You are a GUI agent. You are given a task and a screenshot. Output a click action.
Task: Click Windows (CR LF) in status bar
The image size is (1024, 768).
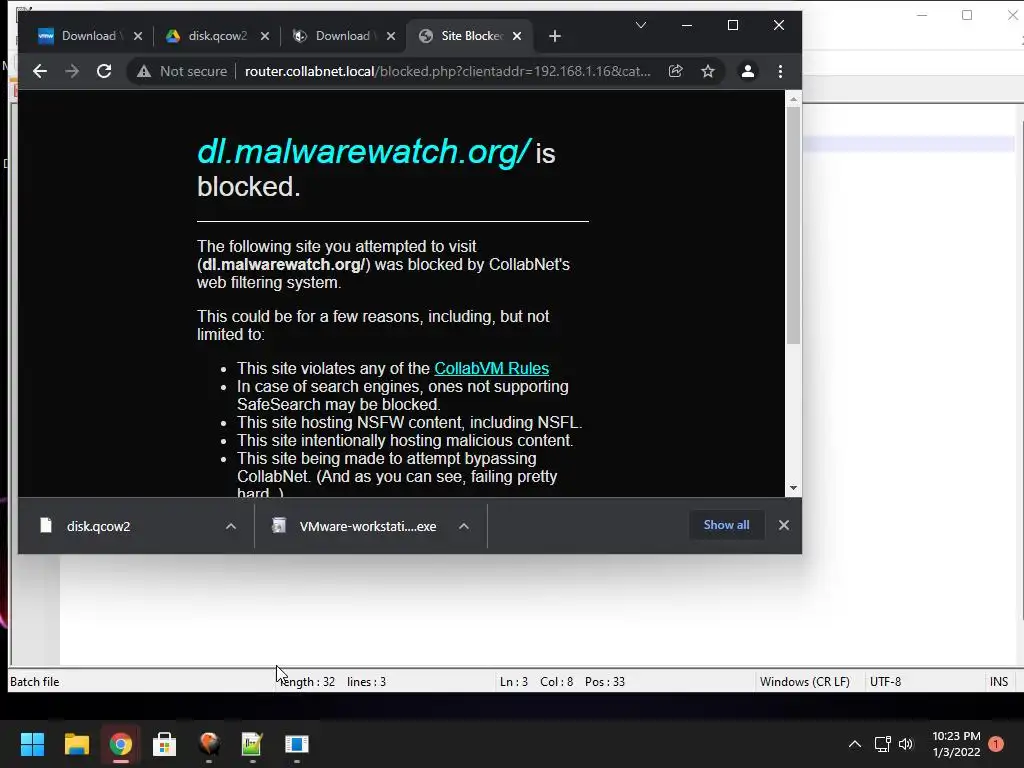tap(805, 682)
